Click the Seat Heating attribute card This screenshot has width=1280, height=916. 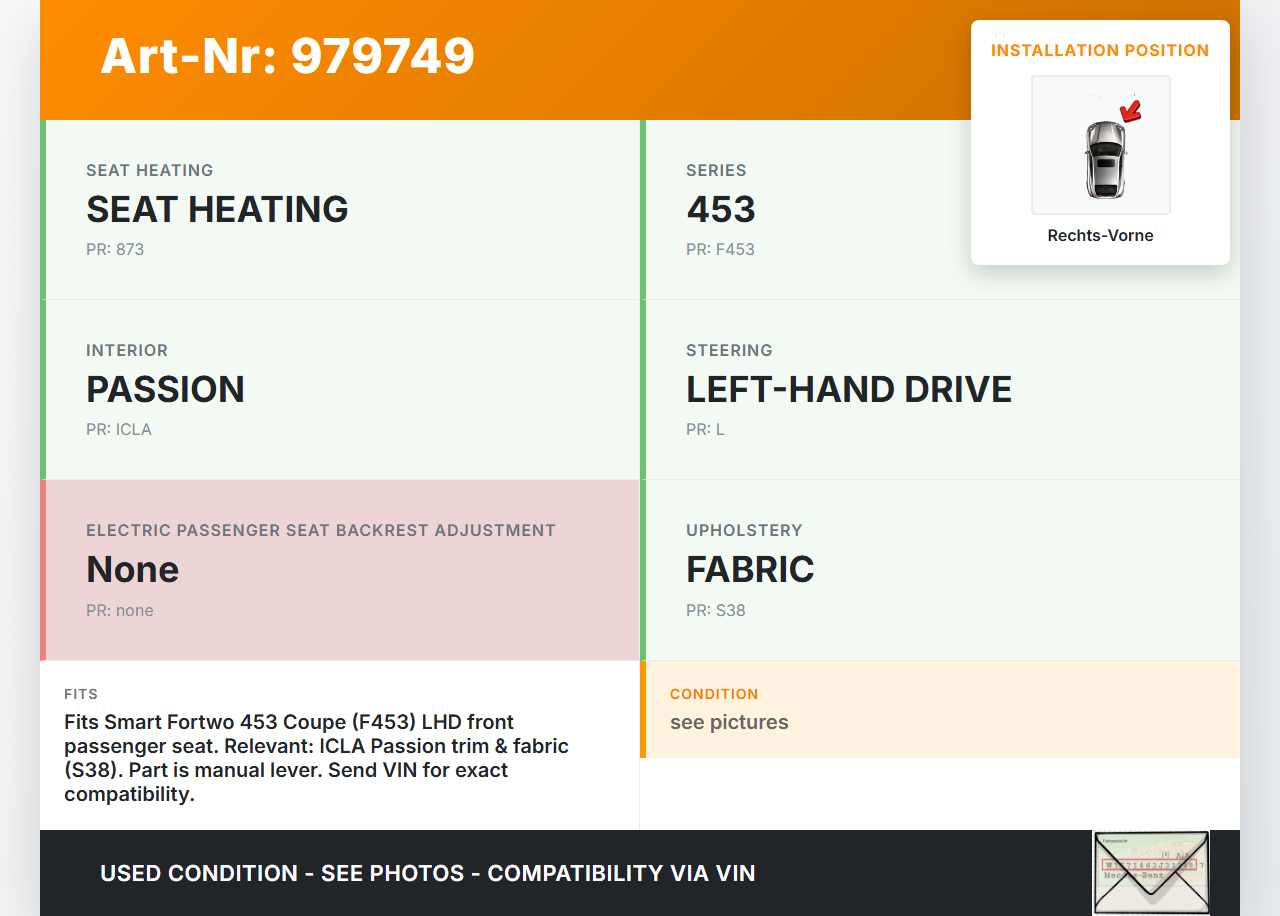pyautogui.click(x=340, y=210)
